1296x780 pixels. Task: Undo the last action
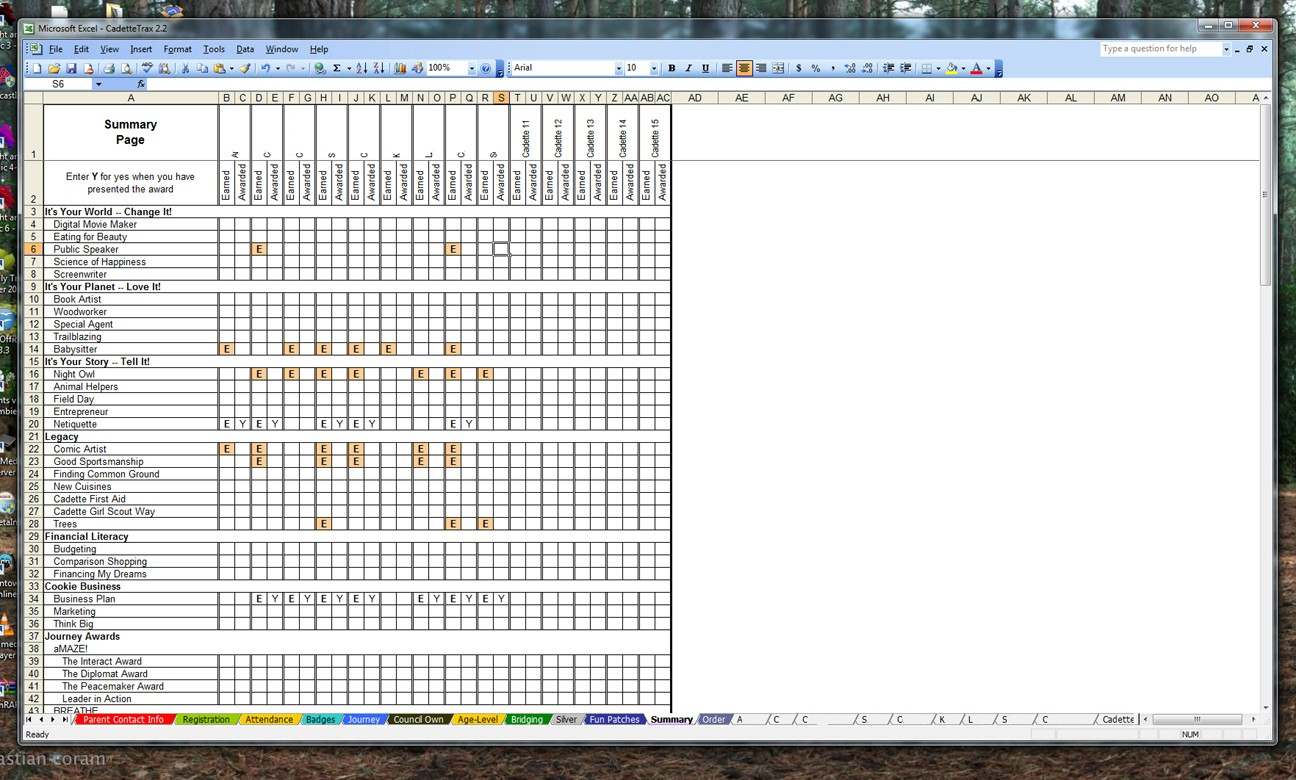(265, 69)
